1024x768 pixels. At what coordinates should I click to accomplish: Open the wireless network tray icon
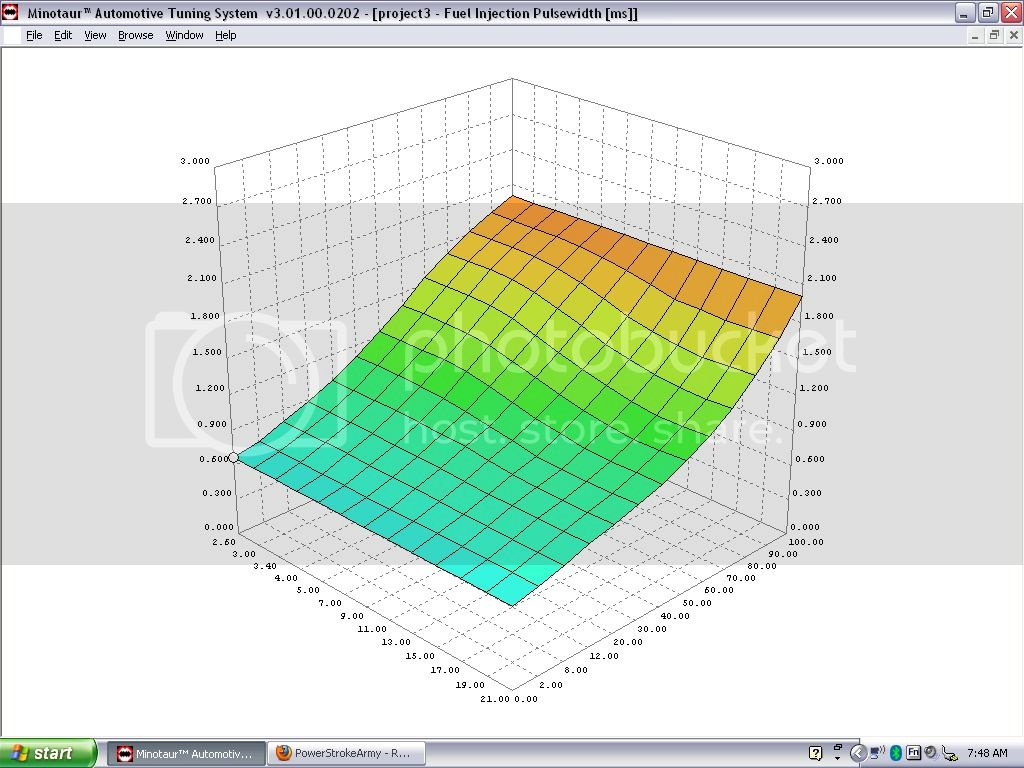click(x=878, y=753)
